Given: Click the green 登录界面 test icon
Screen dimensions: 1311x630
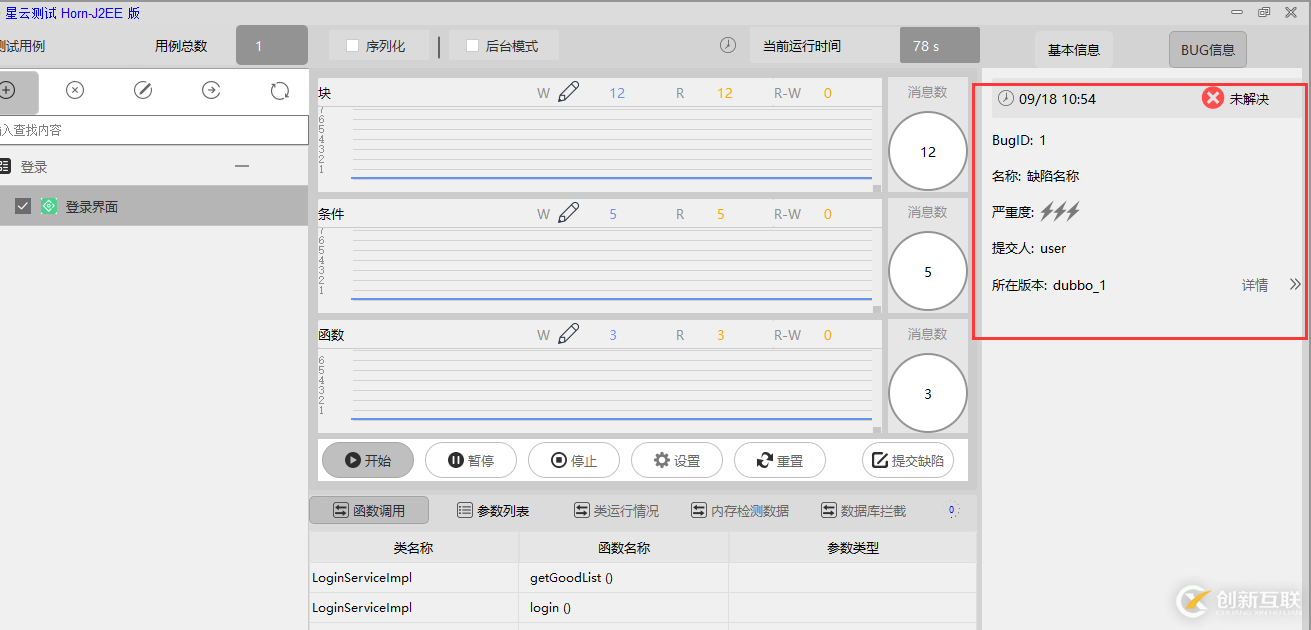Looking at the screenshot, I should click(49, 205).
